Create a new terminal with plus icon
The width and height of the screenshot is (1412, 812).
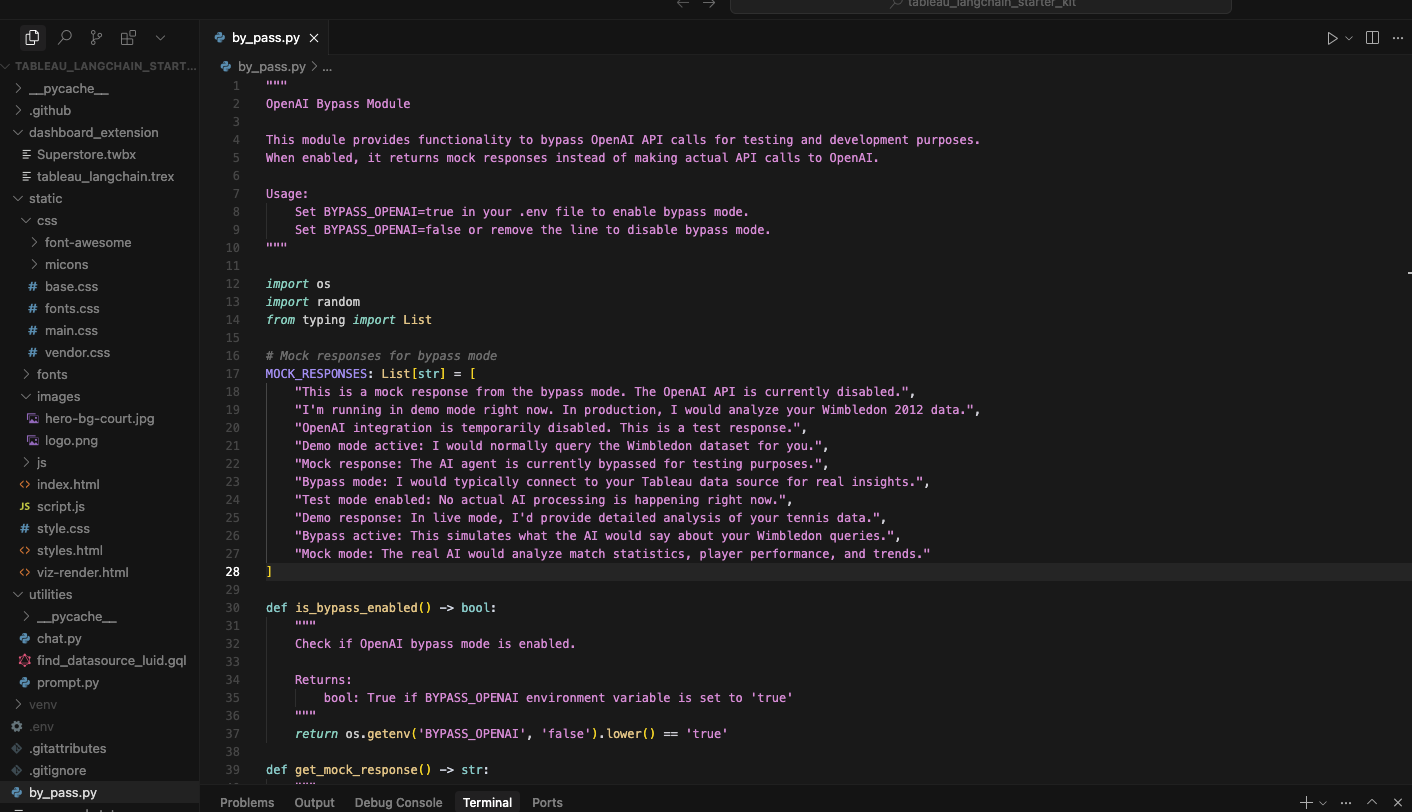coord(1306,802)
